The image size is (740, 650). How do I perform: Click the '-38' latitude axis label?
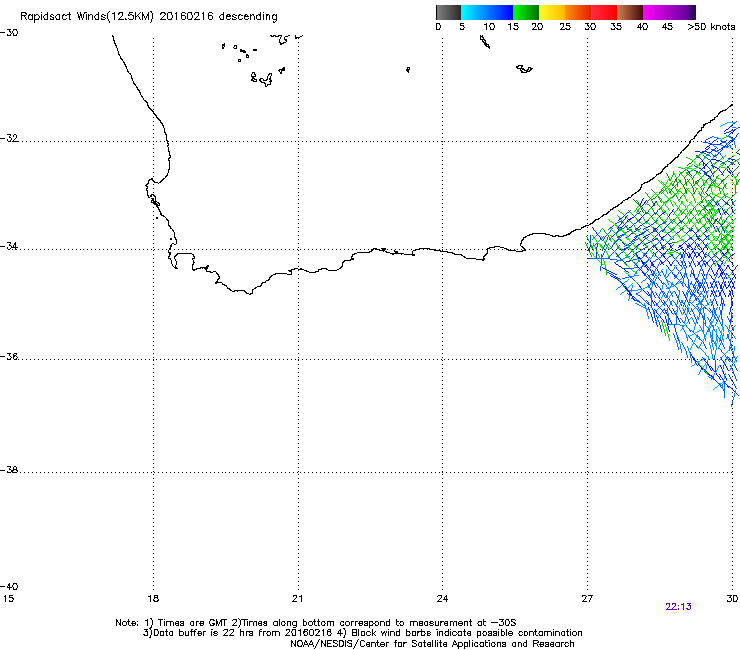pyautogui.click(x=9, y=470)
